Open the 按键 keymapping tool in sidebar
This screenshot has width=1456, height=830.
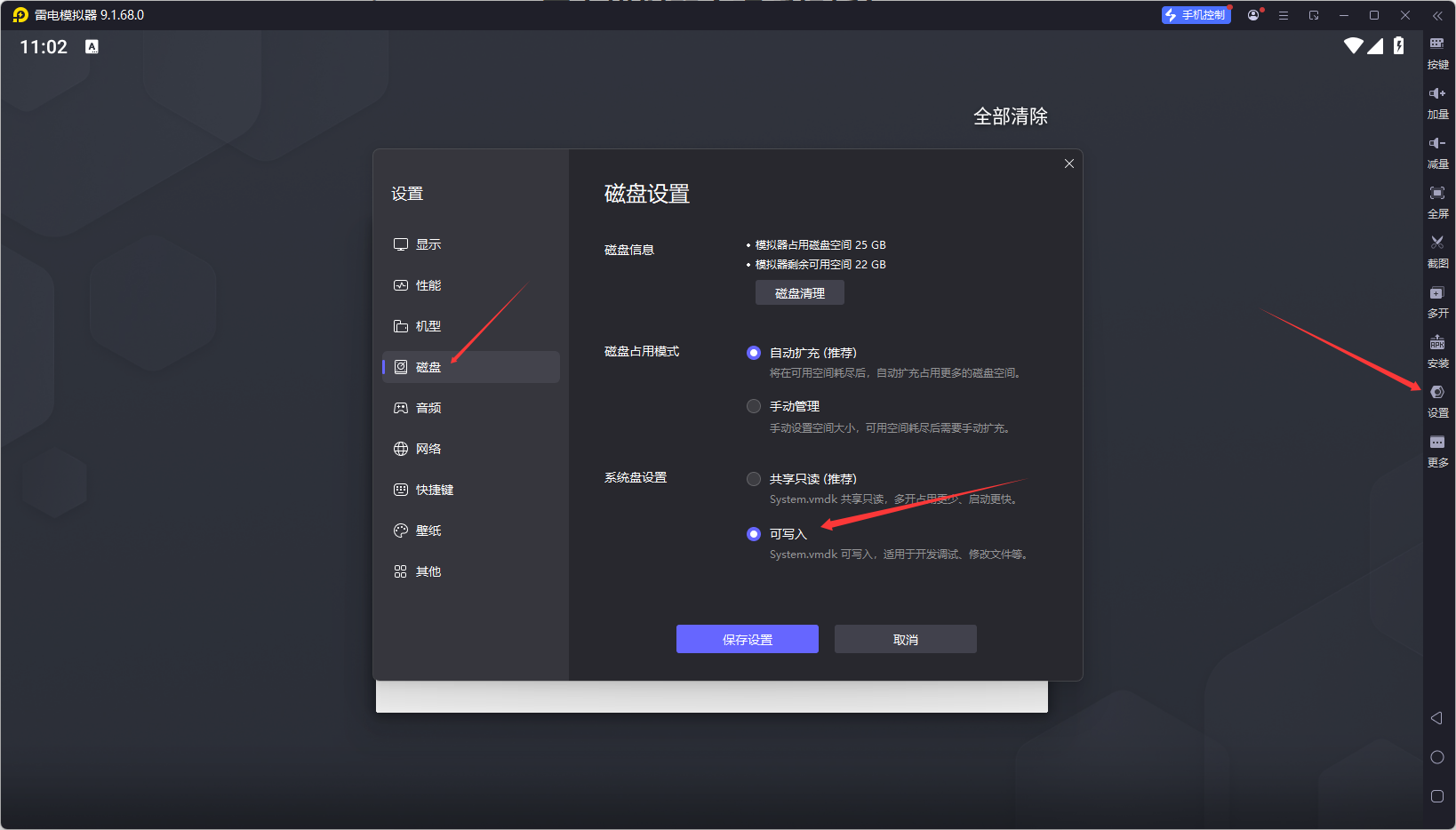point(1437,52)
